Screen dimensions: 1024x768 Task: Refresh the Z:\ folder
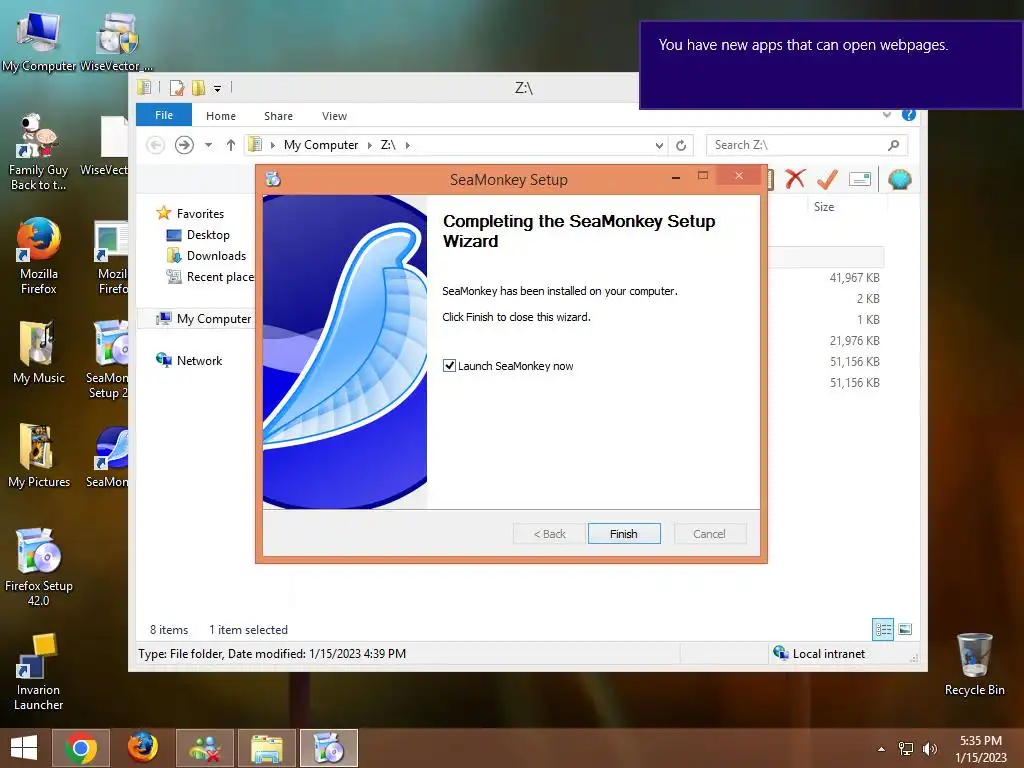[680, 145]
